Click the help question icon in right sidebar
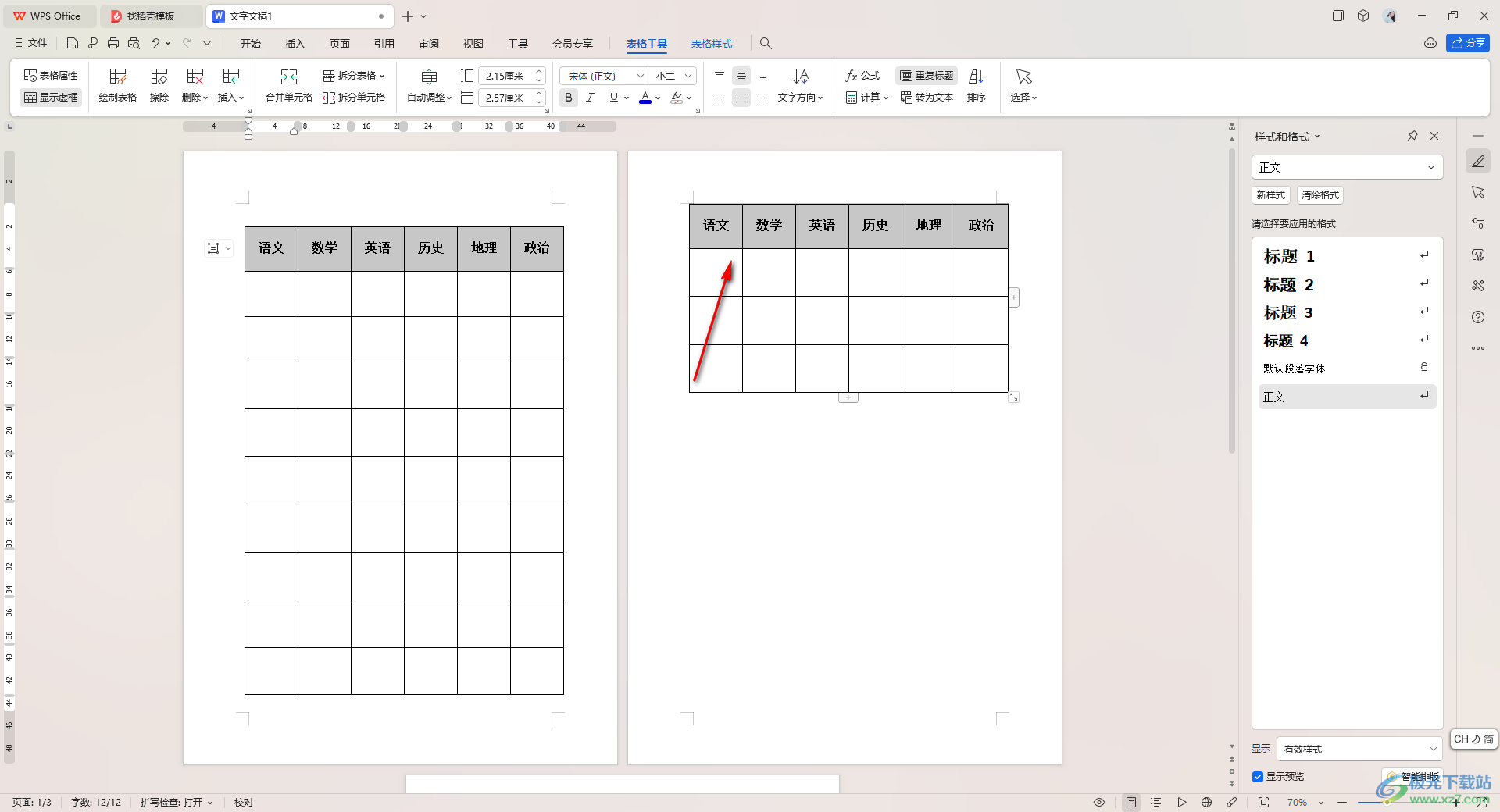 point(1478,317)
